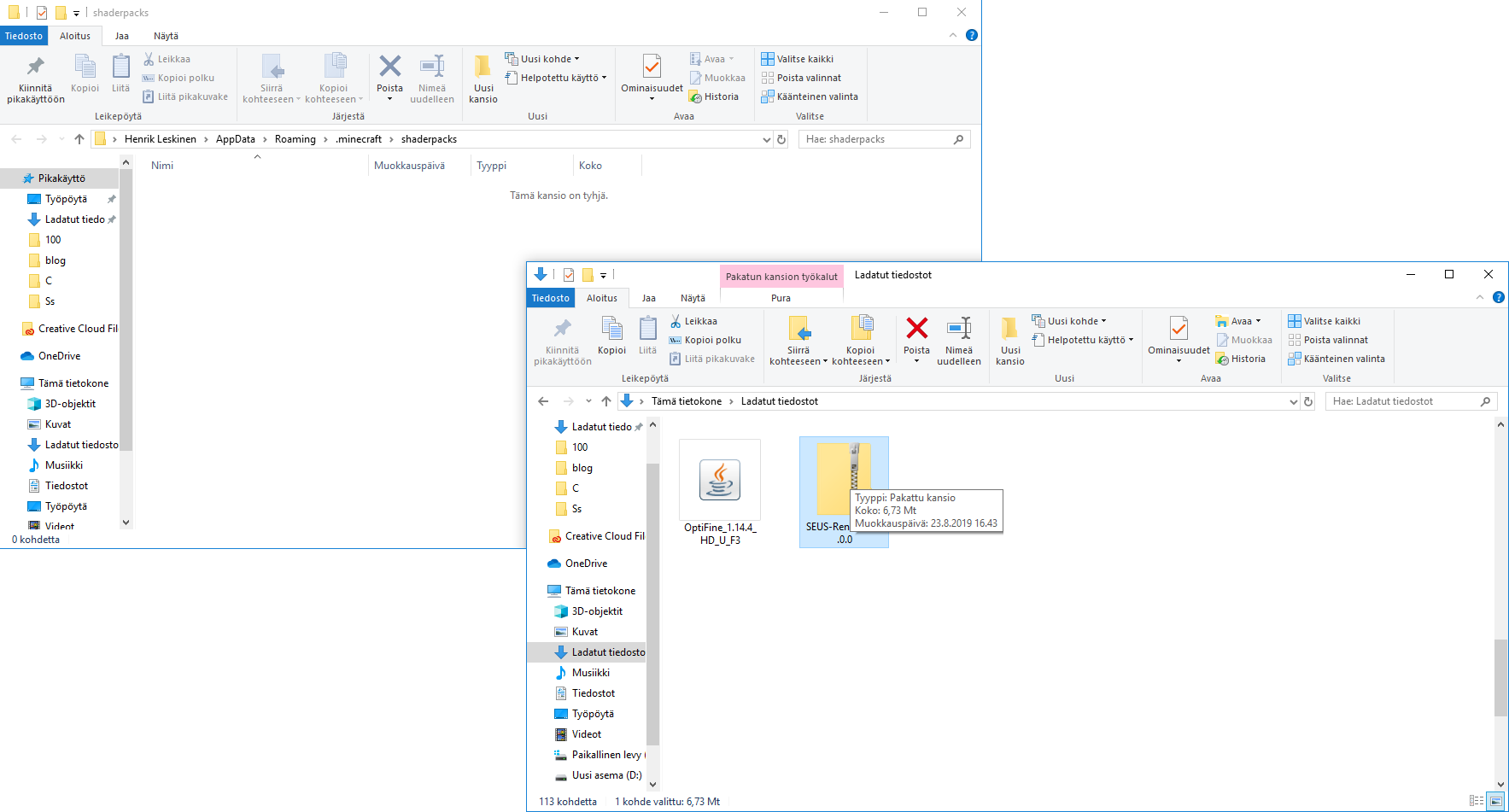1509x812 pixels.
Task: Select OptiFine_1.14.4_HD_U_F3 jar file
Action: (720, 492)
